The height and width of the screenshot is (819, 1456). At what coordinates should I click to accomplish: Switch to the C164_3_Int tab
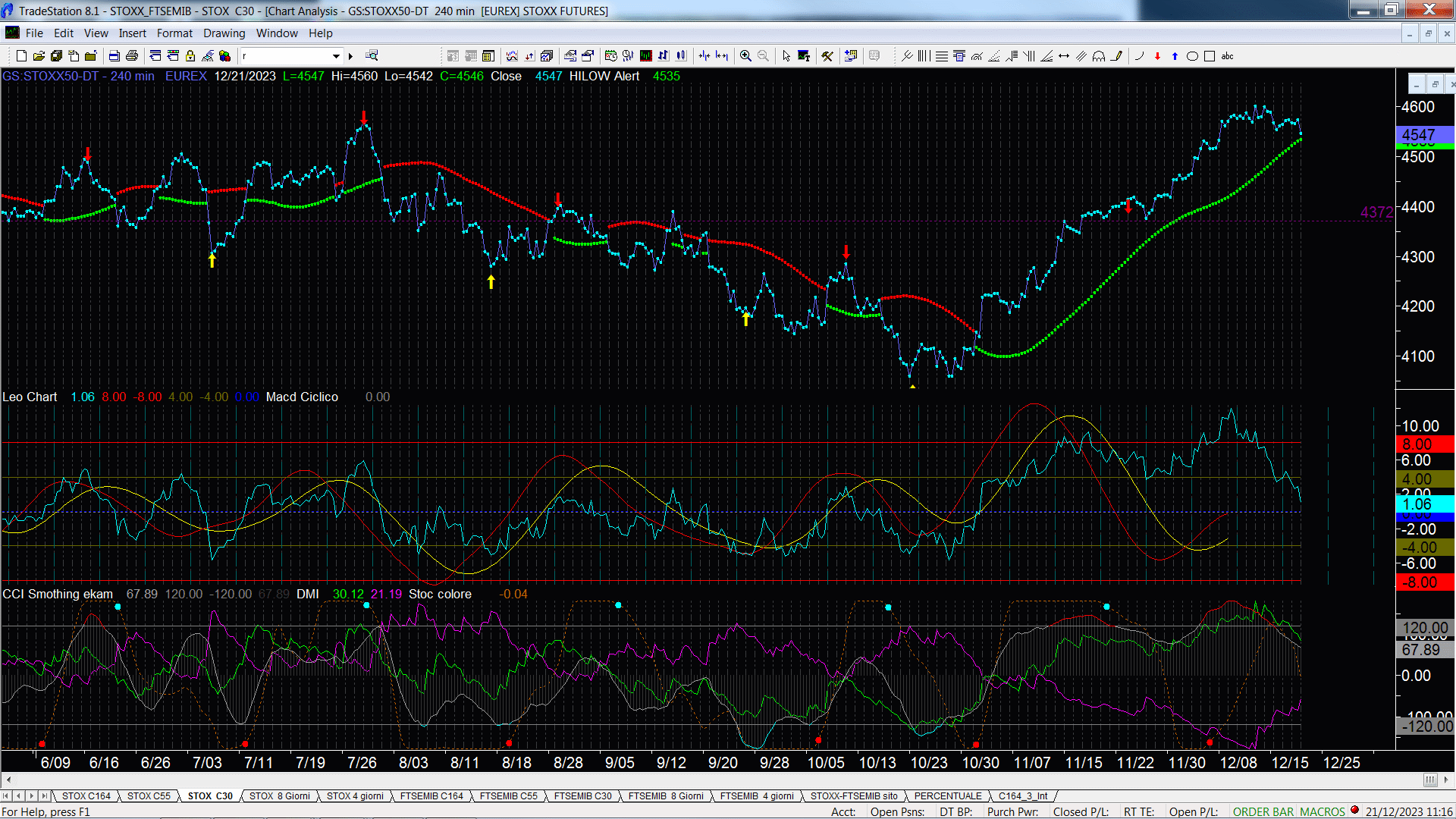1022,796
